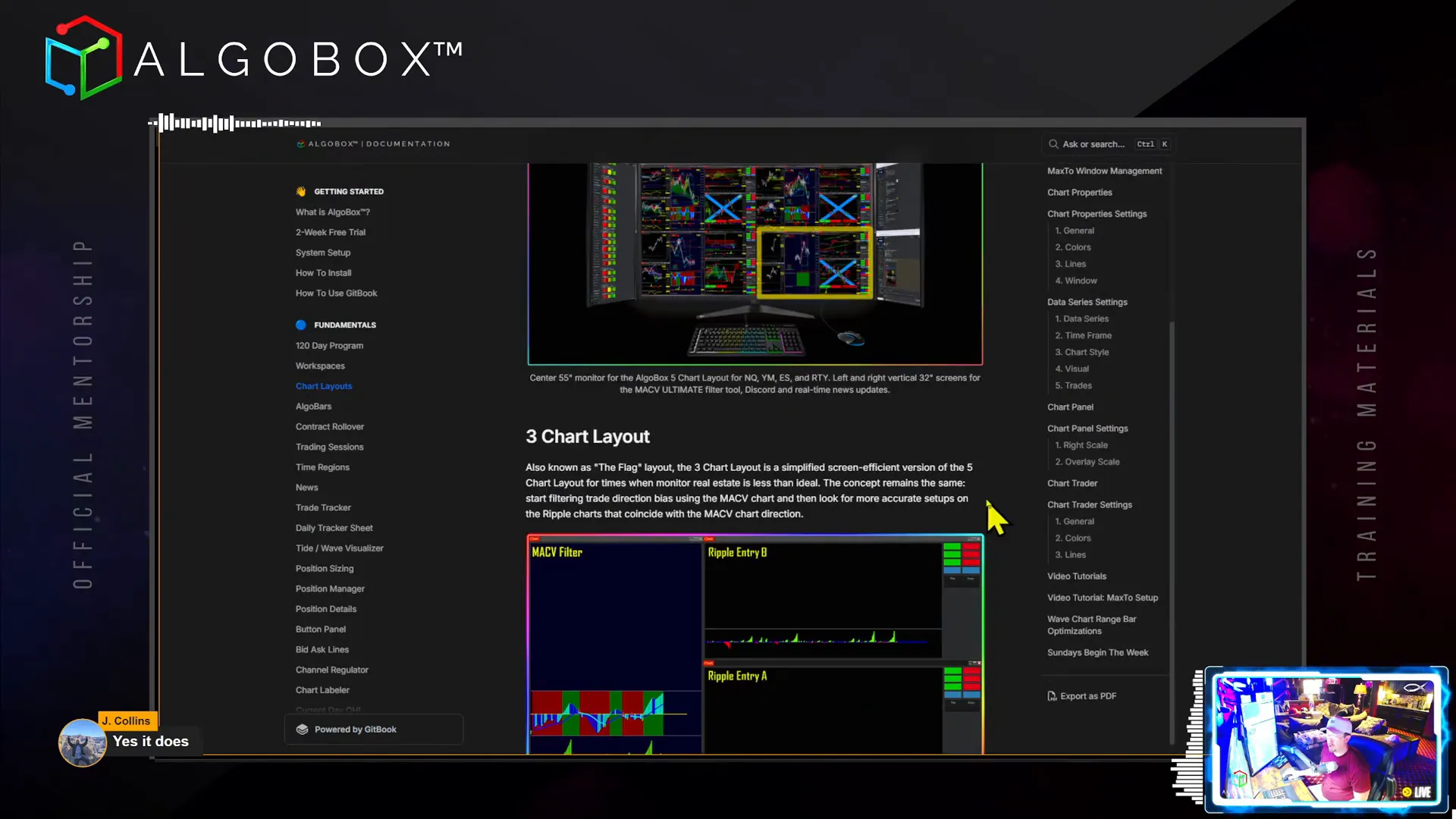Select the active Chart Layouts item
This screenshot has height=819, width=1456.
tap(324, 386)
